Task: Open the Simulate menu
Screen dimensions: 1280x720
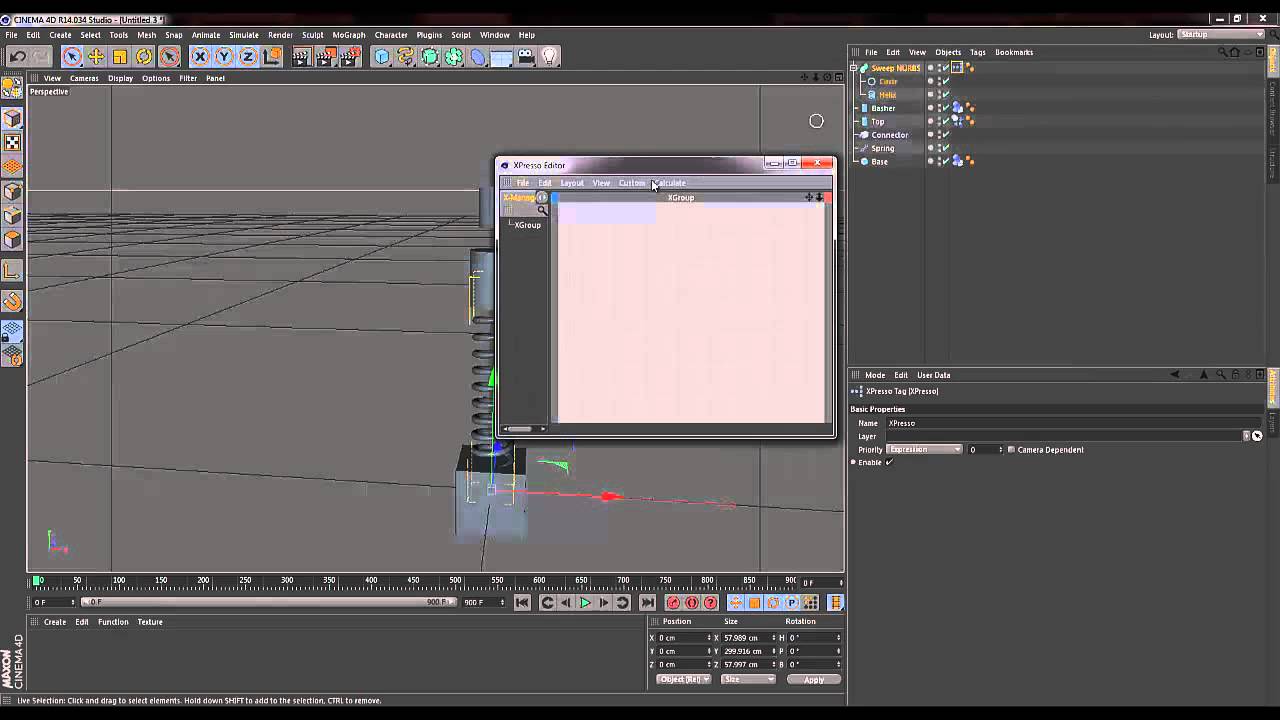Action: click(244, 35)
